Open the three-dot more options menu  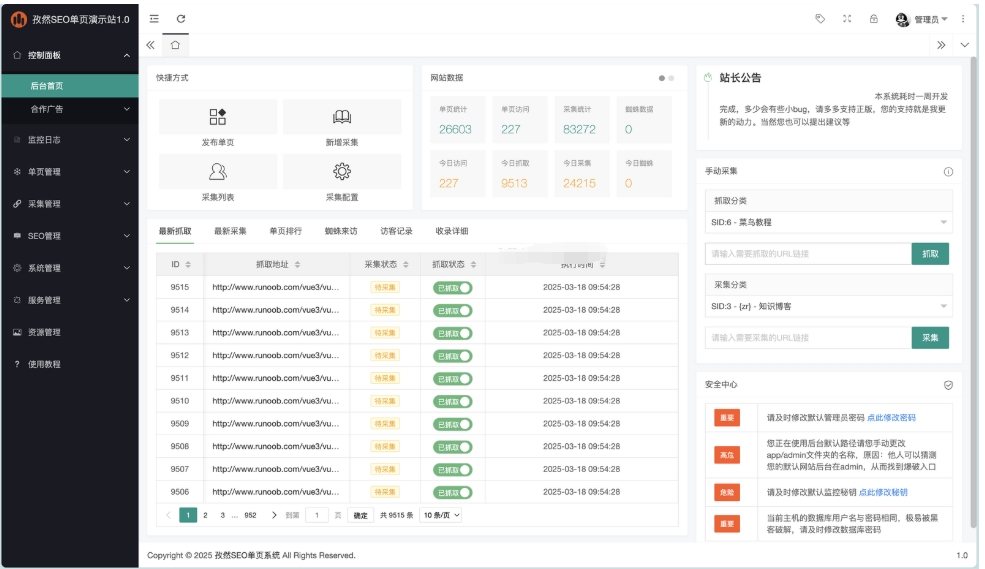tap(963, 19)
